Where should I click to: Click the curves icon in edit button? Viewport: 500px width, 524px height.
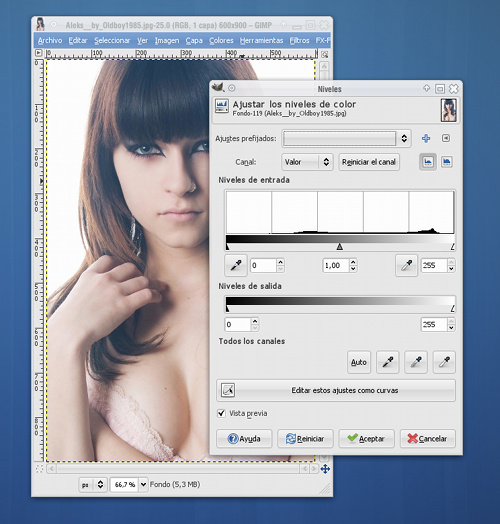point(228,390)
